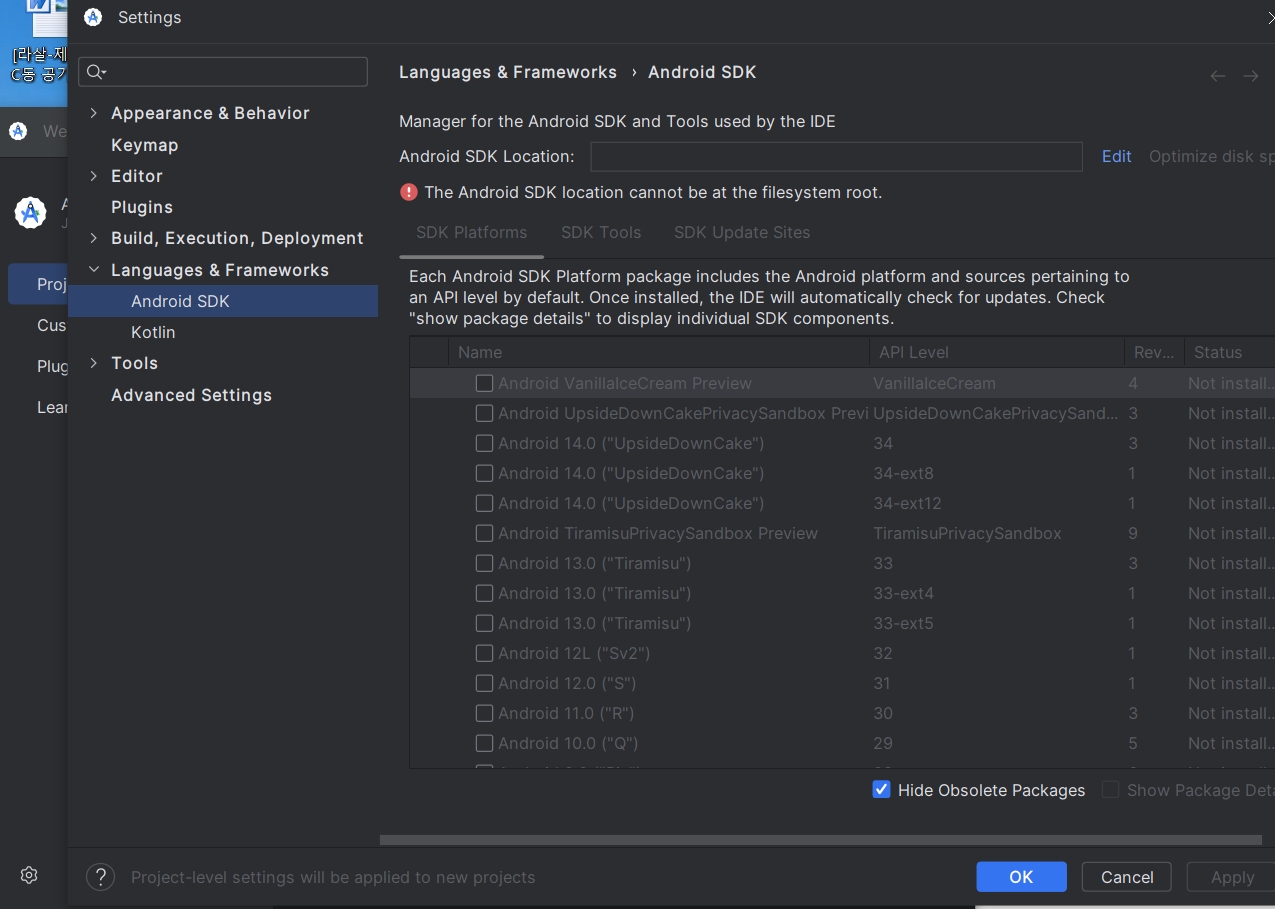Check the Android UpsideDownCakePrivacySandbox Preview checkbox

[x=484, y=413]
